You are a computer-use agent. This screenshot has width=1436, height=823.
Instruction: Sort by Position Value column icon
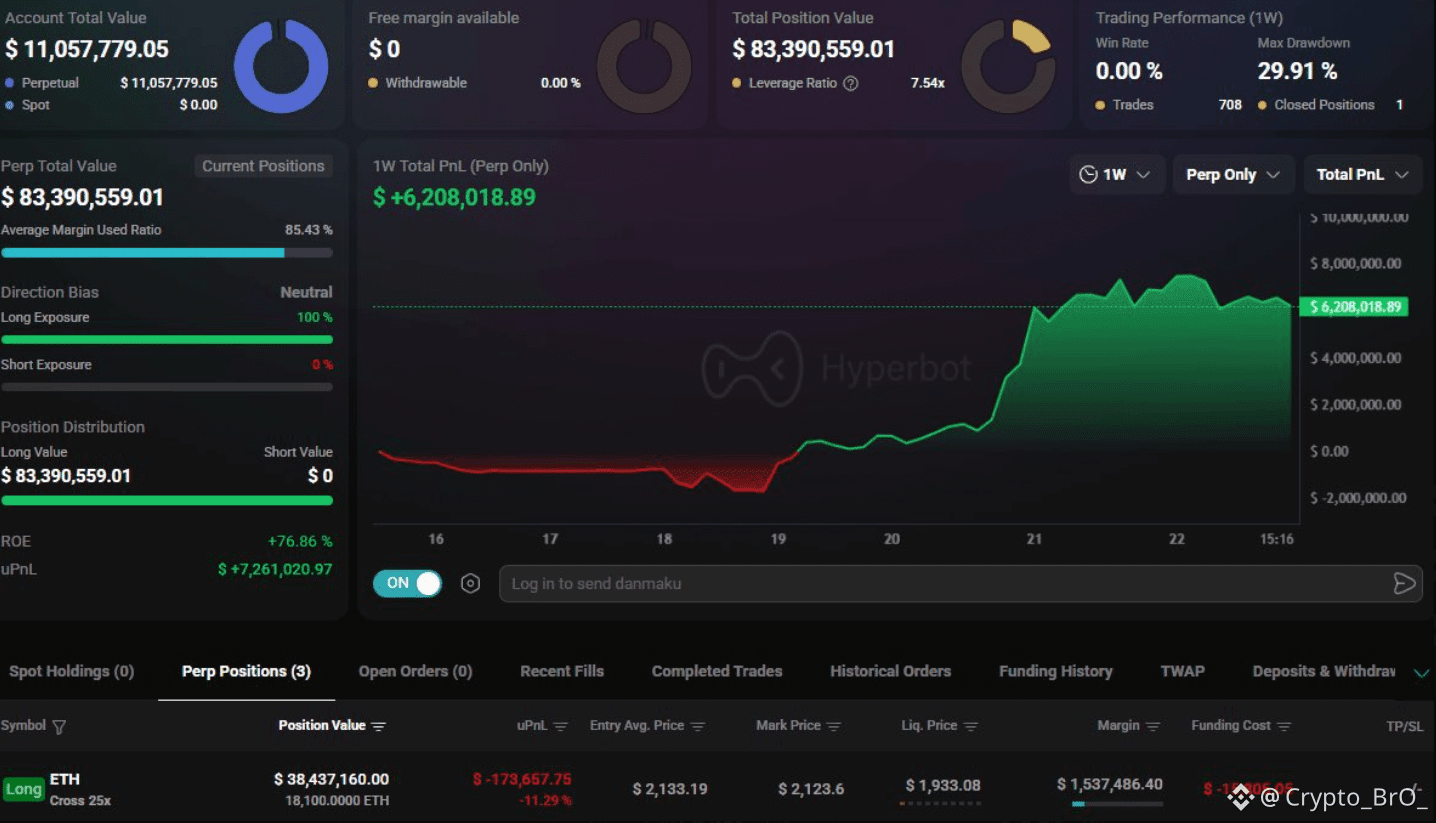[x=378, y=726]
